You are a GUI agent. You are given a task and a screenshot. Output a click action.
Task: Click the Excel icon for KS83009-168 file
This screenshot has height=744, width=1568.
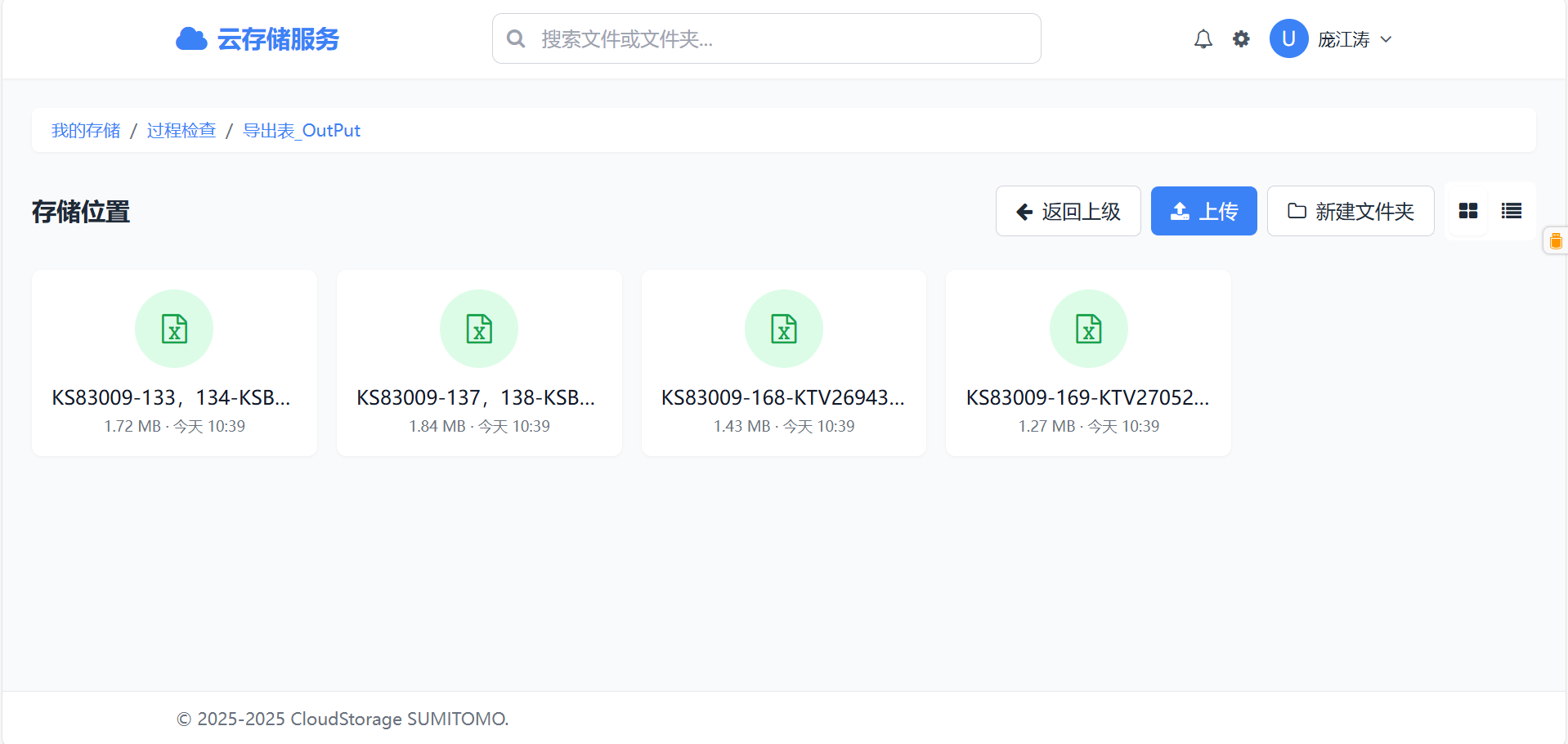point(784,329)
